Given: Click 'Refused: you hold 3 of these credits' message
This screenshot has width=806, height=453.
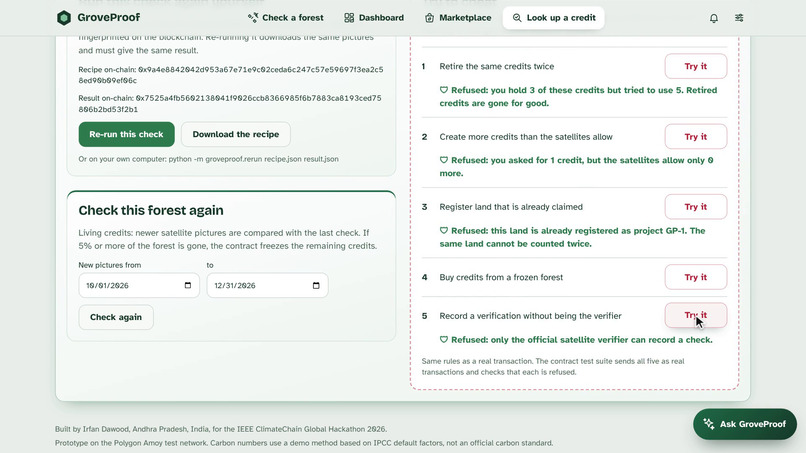Looking at the screenshot, I should pos(578,97).
